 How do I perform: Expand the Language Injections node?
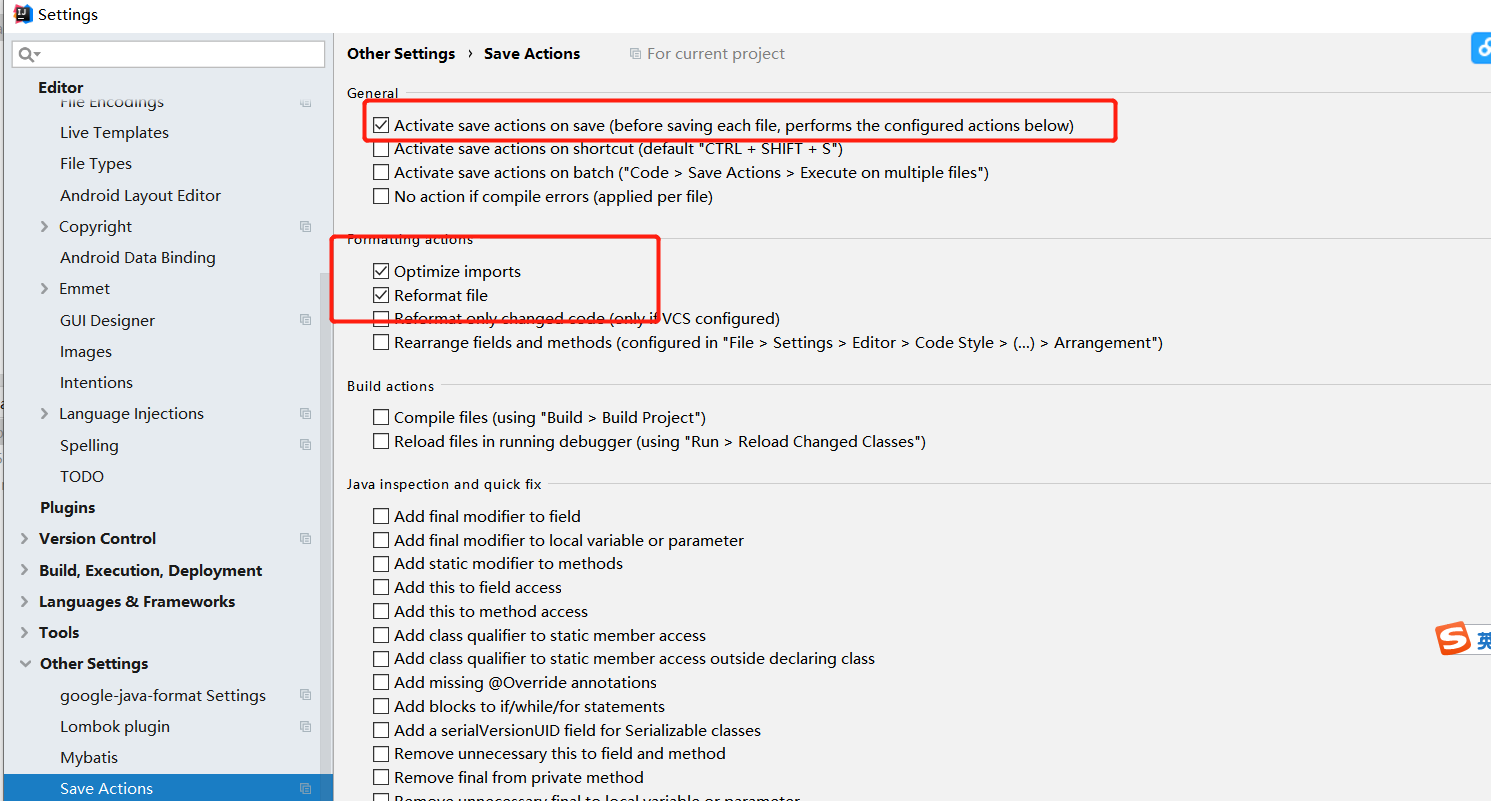[44, 414]
